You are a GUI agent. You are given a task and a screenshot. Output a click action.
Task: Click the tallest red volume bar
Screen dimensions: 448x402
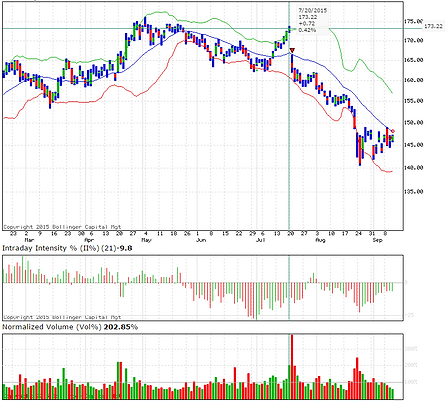pyautogui.click(x=292, y=367)
